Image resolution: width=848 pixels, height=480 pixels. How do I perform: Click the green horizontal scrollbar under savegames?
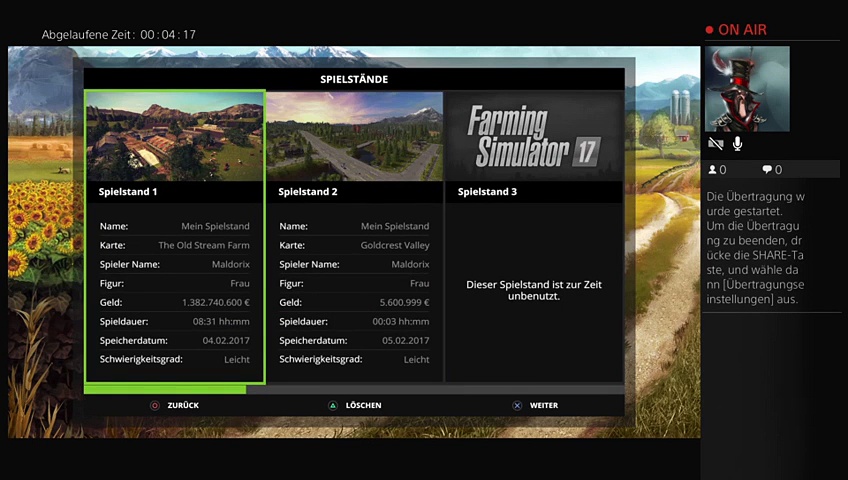(x=165, y=389)
